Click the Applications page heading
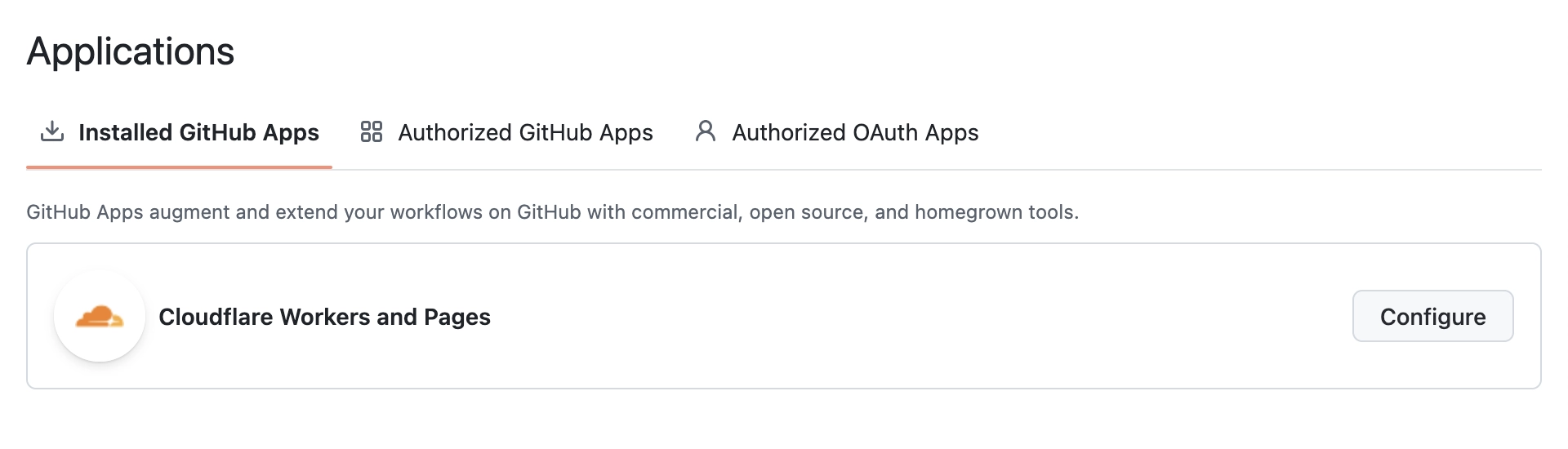The image size is (1568, 449). (x=131, y=51)
